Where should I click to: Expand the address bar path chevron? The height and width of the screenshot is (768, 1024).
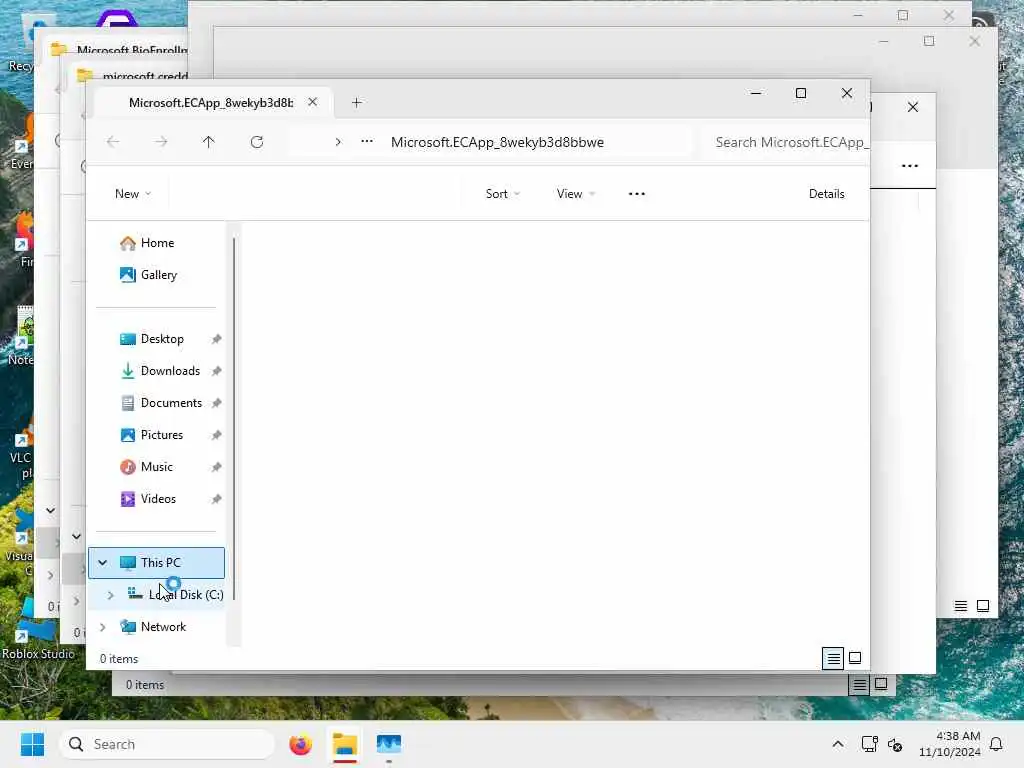tap(338, 142)
